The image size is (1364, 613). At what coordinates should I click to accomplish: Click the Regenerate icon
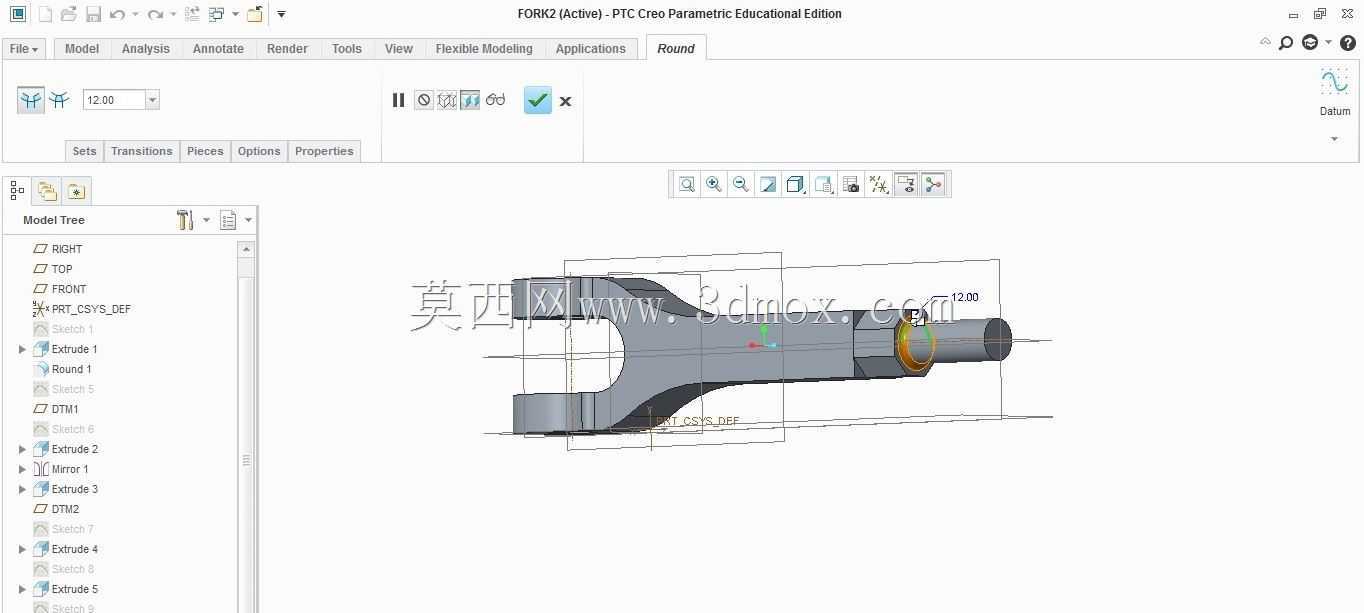192,14
